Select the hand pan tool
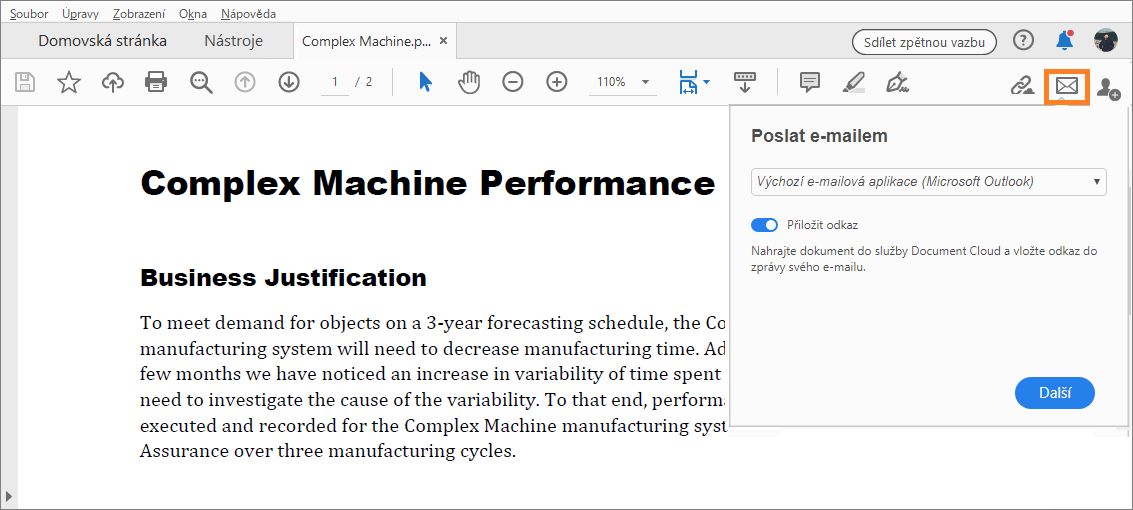Screen dimensions: 1133x510 coord(469,82)
